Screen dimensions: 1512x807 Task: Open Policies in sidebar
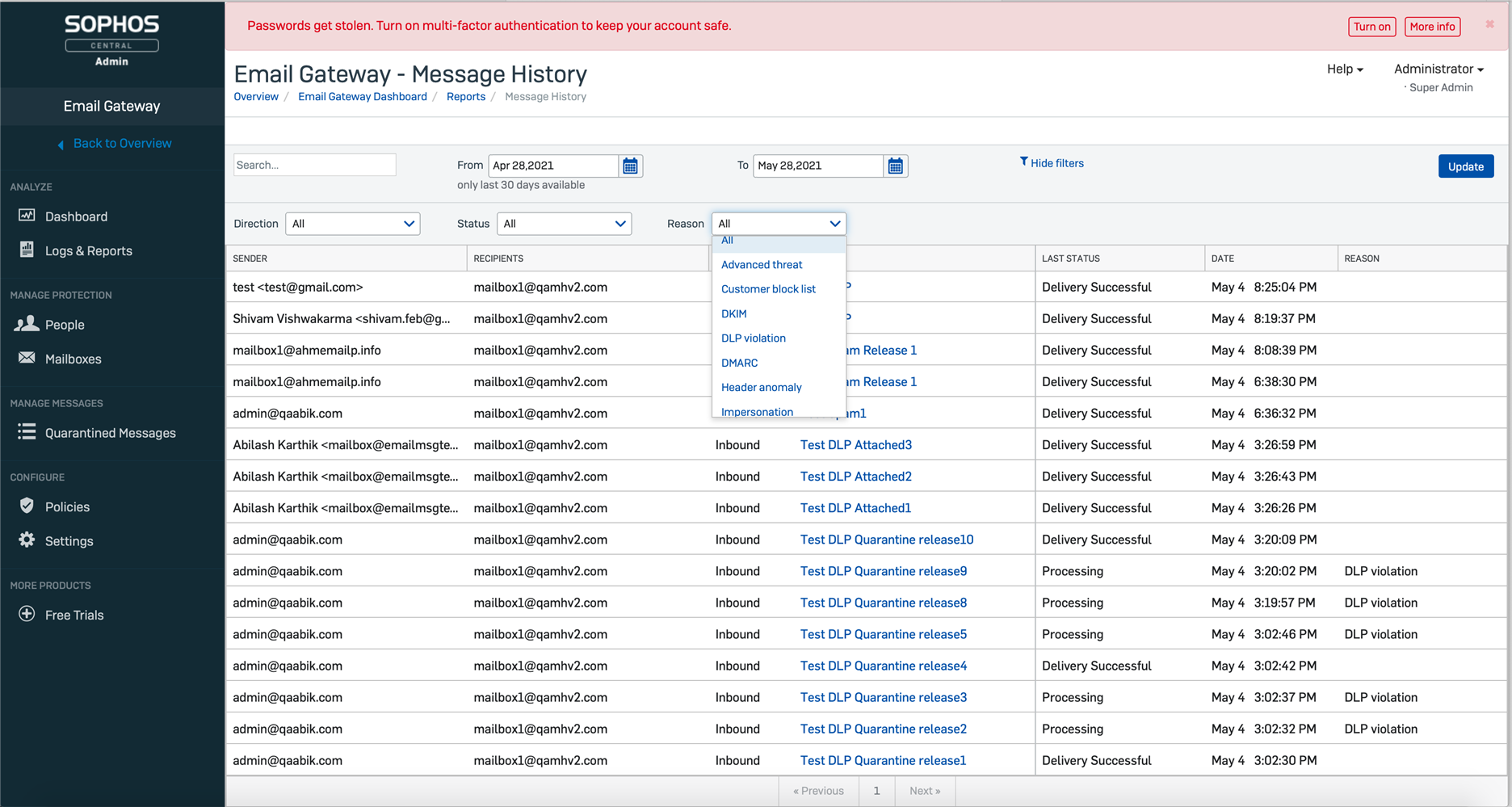67,507
